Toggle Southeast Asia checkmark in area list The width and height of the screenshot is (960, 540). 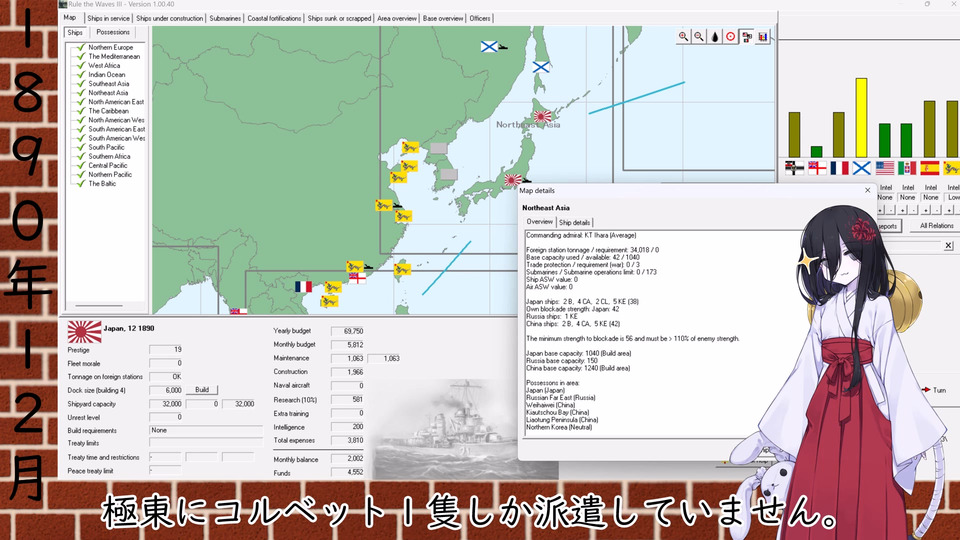[x=81, y=83]
